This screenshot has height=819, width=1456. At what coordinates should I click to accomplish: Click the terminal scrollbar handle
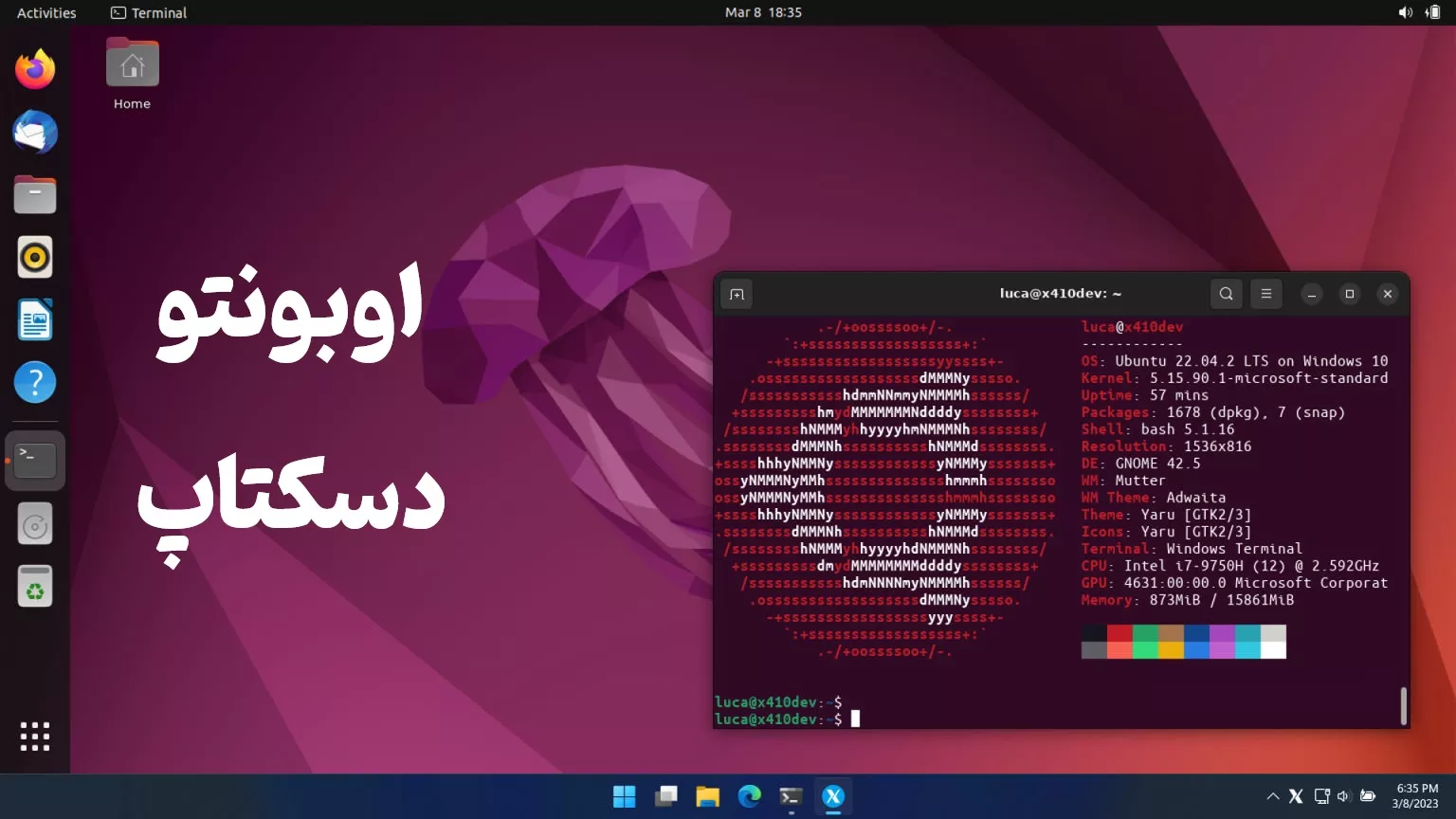click(x=1403, y=705)
